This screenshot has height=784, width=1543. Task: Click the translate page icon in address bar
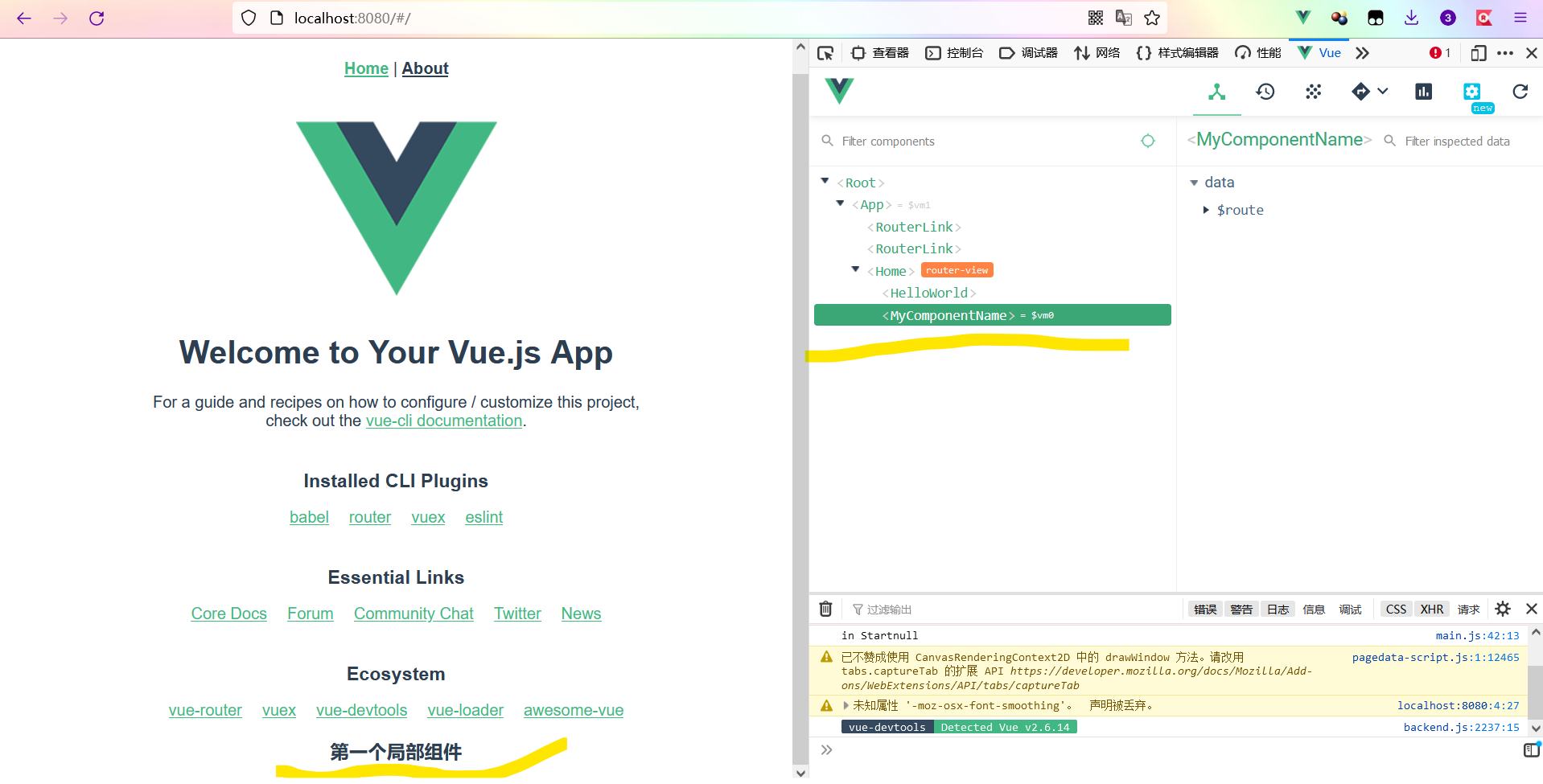tap(1123, 18)
